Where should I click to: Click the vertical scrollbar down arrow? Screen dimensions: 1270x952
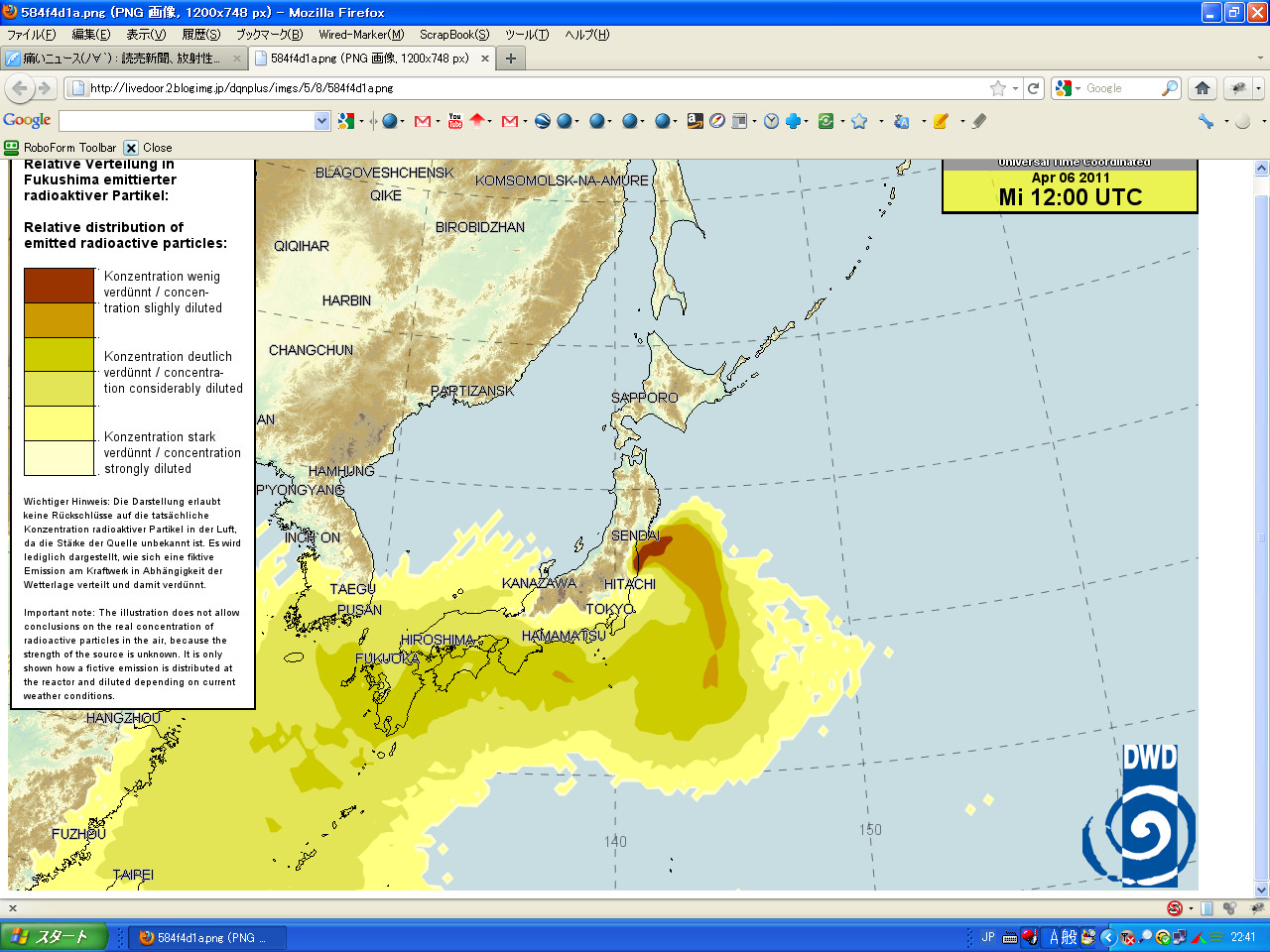(1261, 889)
